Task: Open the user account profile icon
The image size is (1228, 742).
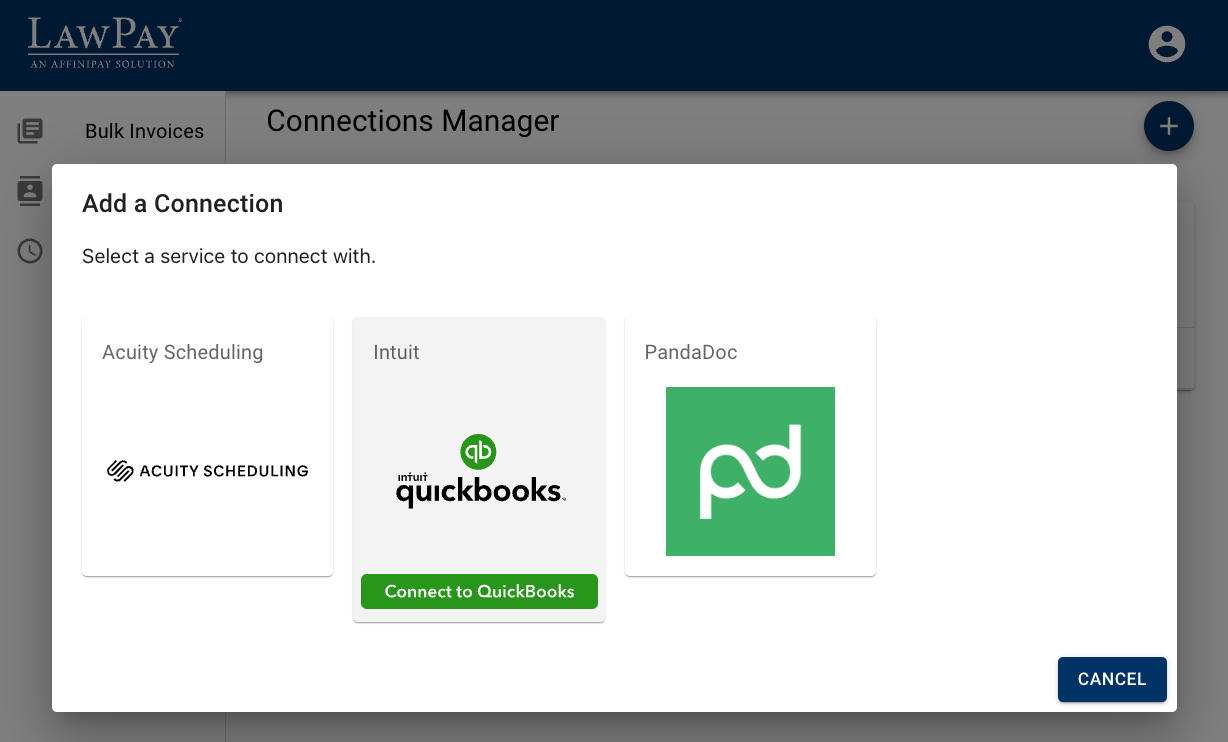Action: [1166, 44]
